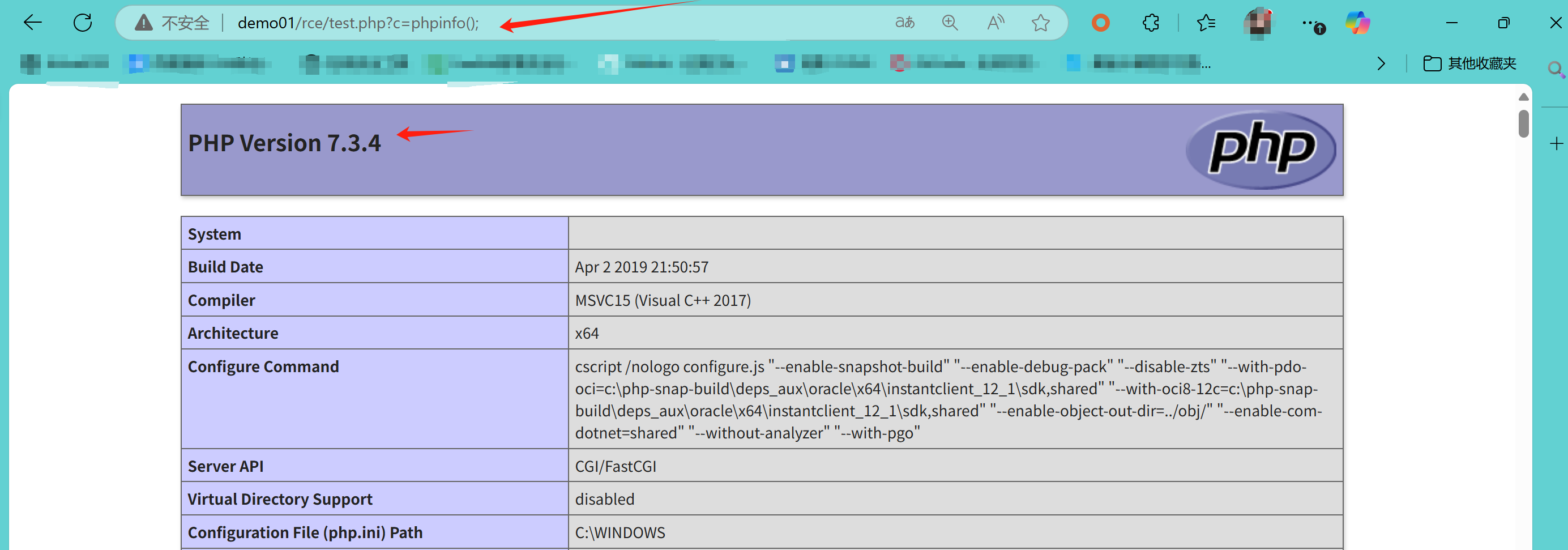Start Read Aloud for this page
Image resolution: width=1568 pixels, height=550 pixels.
(x=995, y=23)
